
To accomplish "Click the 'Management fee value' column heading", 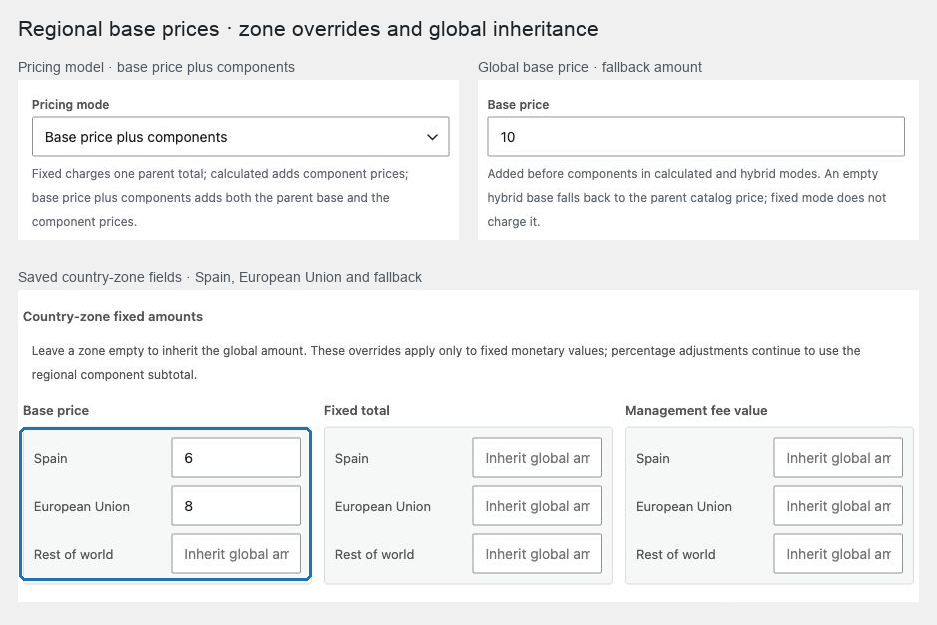I will click(696, 410).
